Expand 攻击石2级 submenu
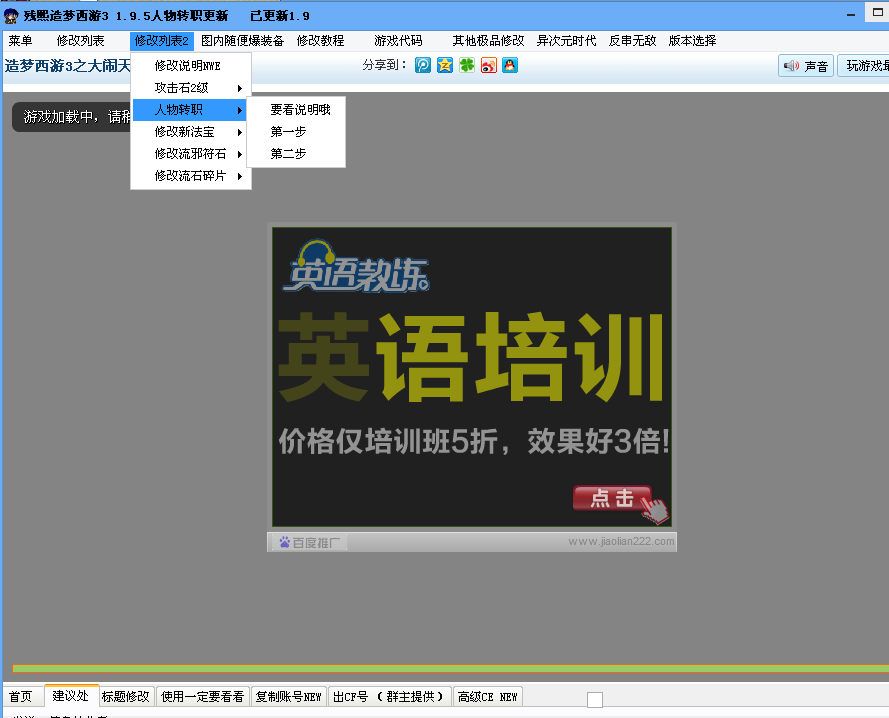The width and height of the screenshot is (889, 718). tap(191, 88)
